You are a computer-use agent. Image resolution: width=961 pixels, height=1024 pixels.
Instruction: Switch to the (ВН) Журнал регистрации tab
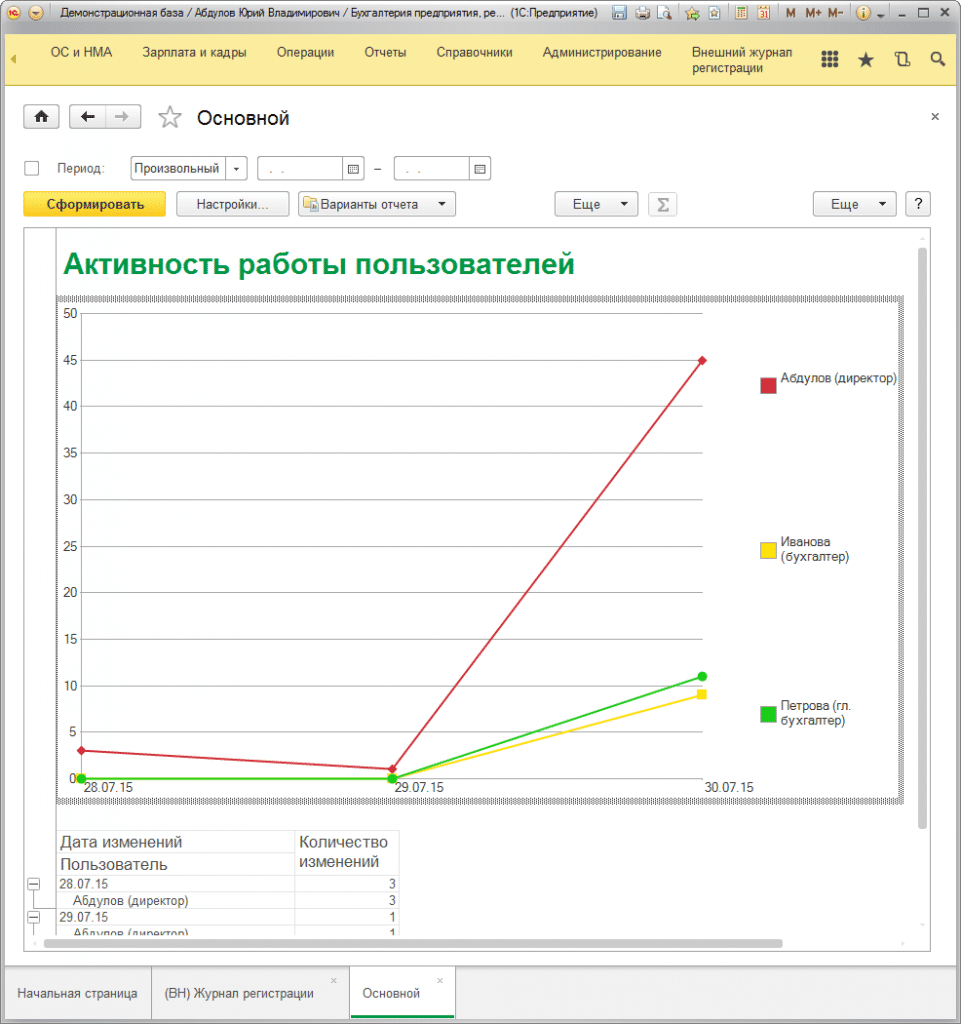[x=239, y=993]
